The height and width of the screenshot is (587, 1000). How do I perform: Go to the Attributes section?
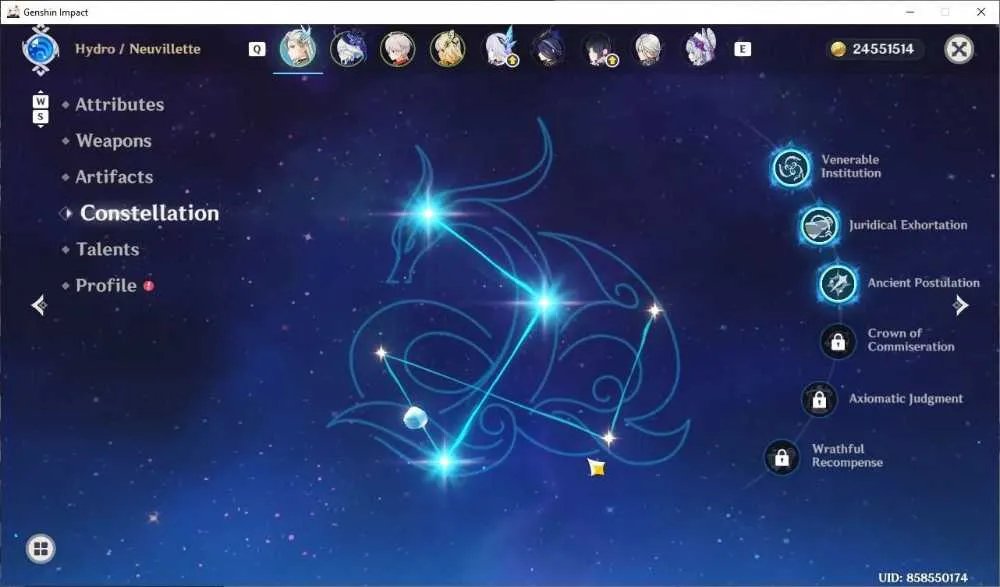point(120,105)
